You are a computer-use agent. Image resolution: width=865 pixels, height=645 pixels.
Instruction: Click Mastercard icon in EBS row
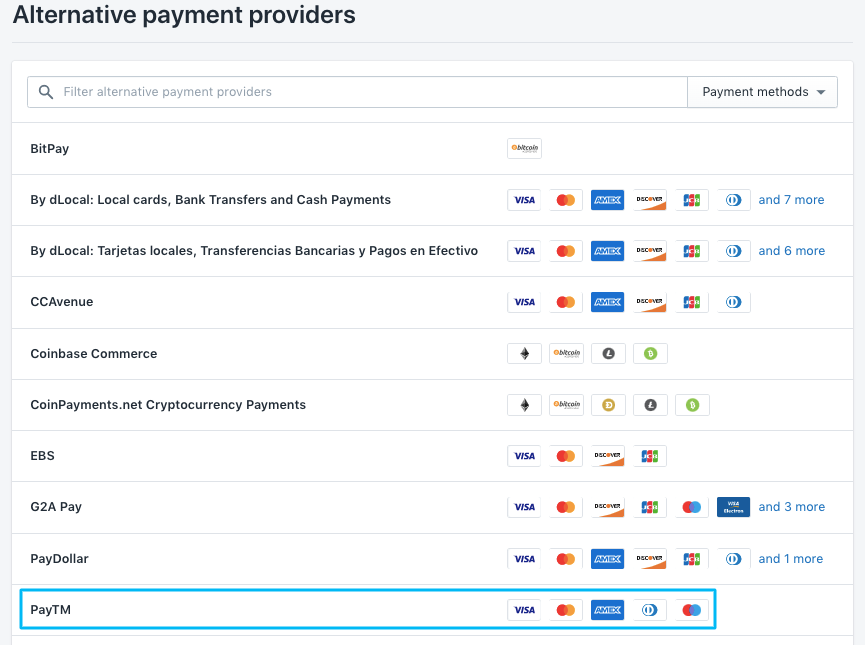565,456
